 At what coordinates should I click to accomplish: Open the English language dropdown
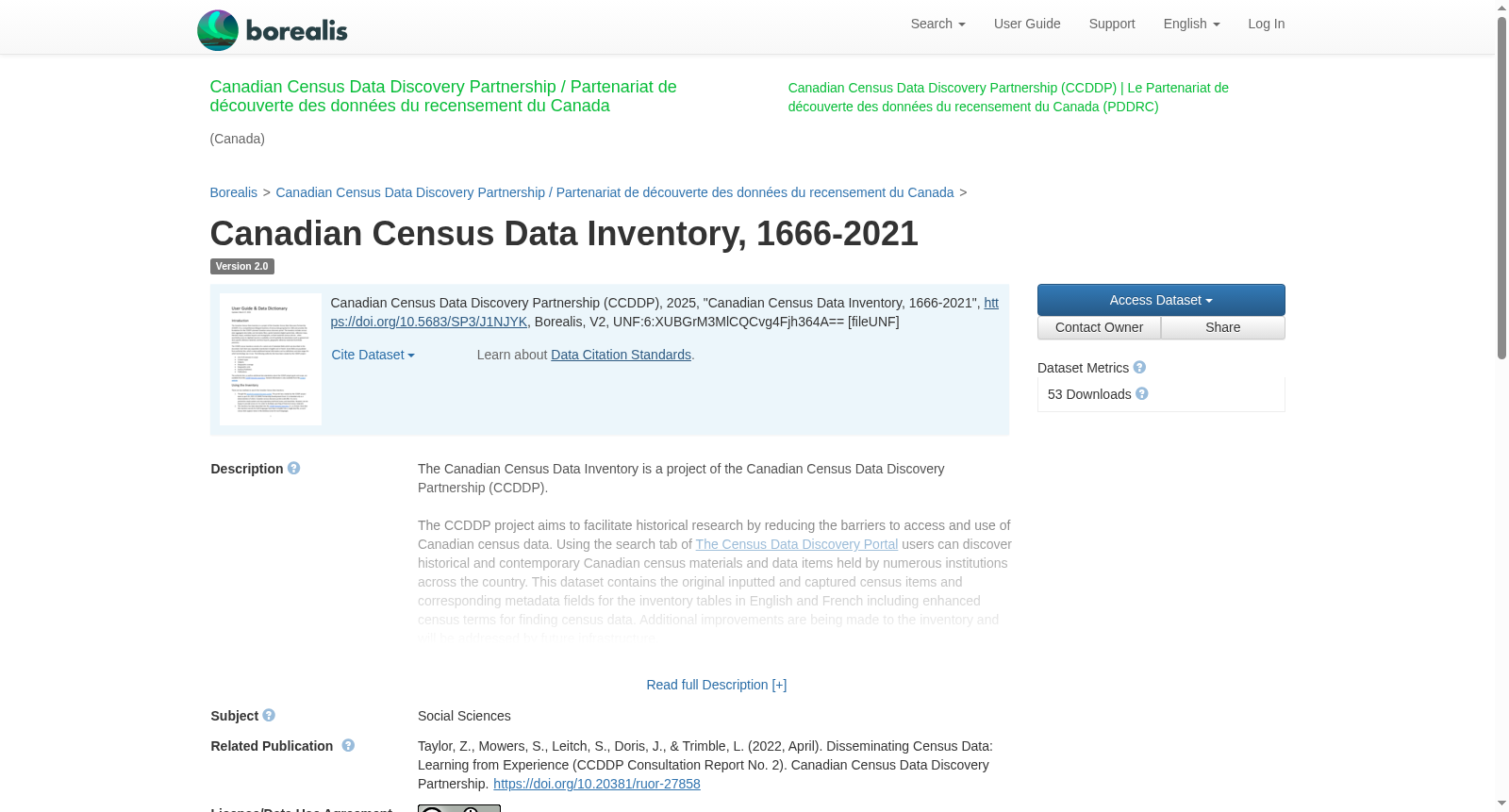click(x=1191, y=24)
